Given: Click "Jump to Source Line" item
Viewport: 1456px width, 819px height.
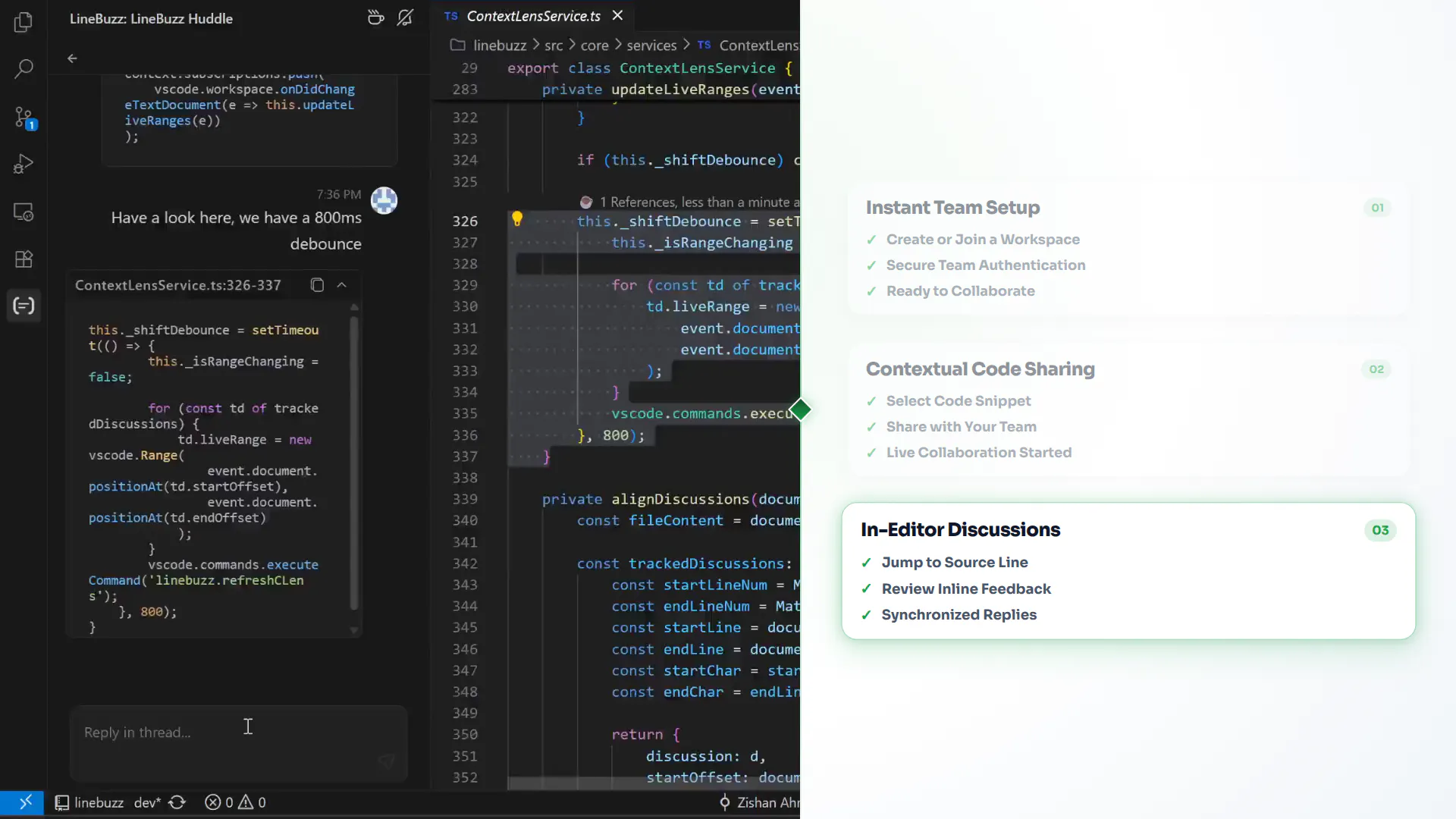Looking at the screenshot, I should pos(955,563).
